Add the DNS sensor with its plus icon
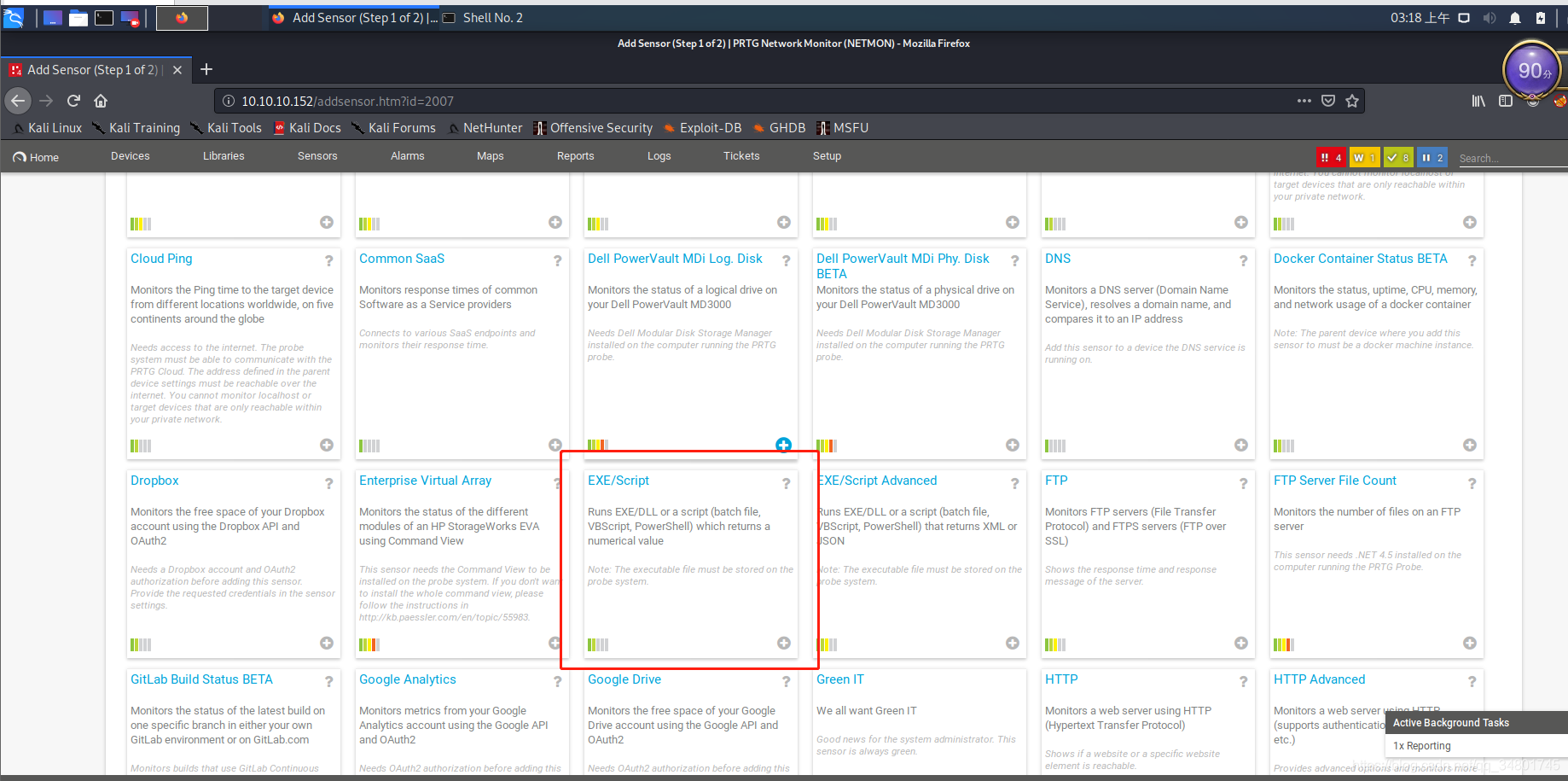1568x781 pixels. (1240, 445)
